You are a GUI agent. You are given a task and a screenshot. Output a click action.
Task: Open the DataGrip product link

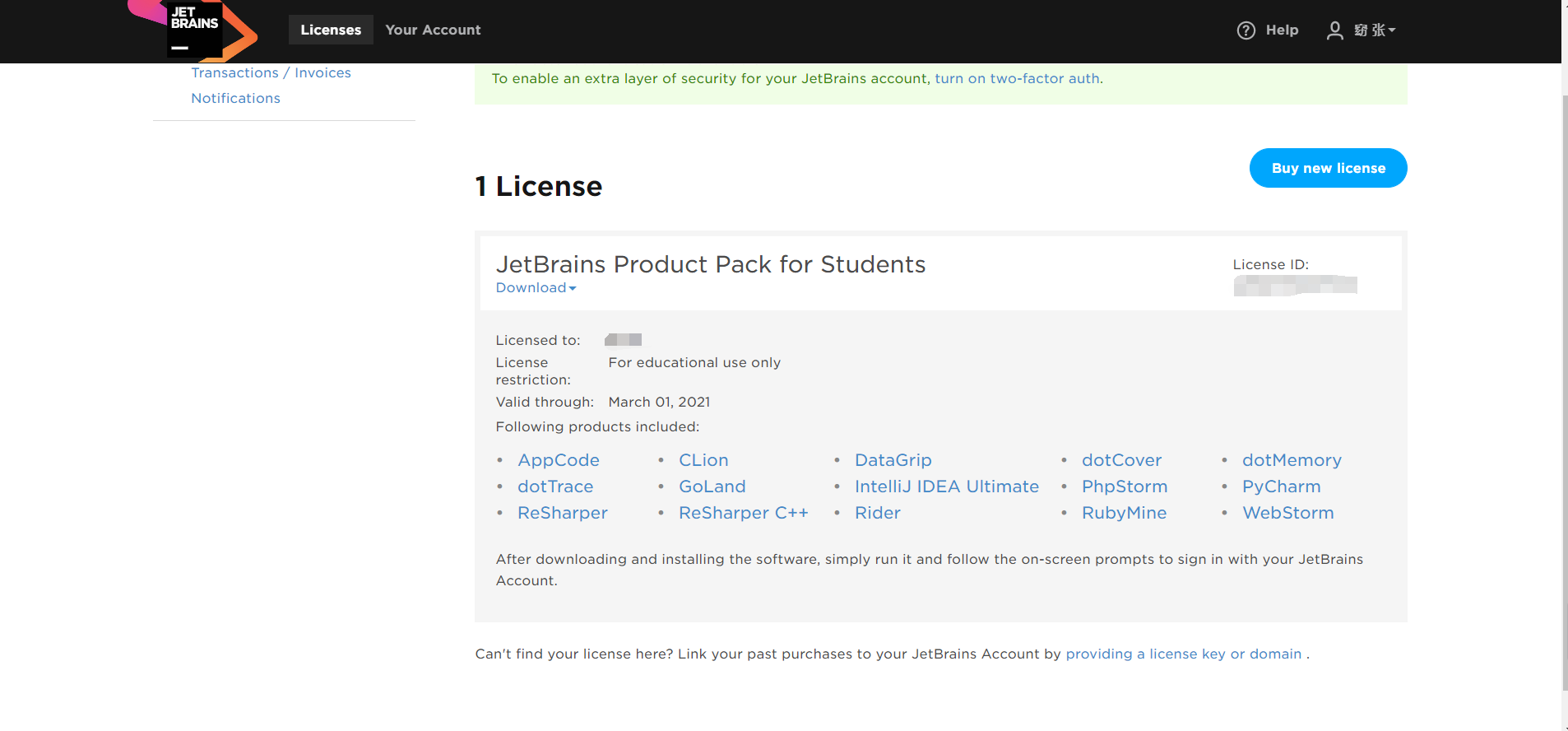pos(893,460)
